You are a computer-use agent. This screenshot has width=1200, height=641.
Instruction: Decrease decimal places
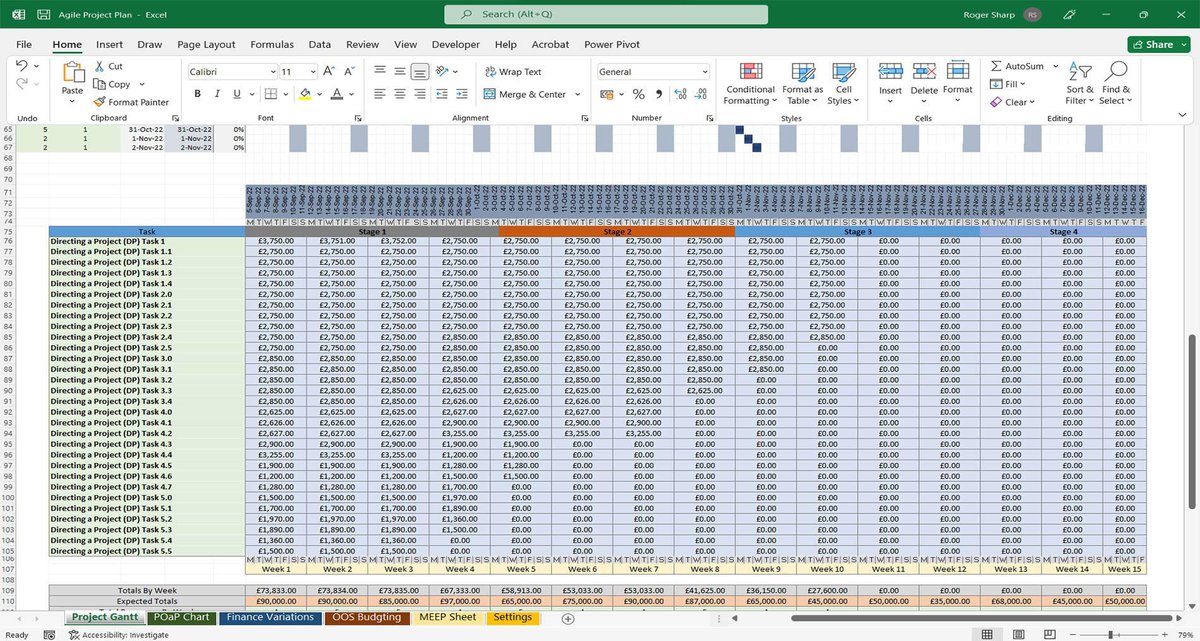tap(701, 94)
